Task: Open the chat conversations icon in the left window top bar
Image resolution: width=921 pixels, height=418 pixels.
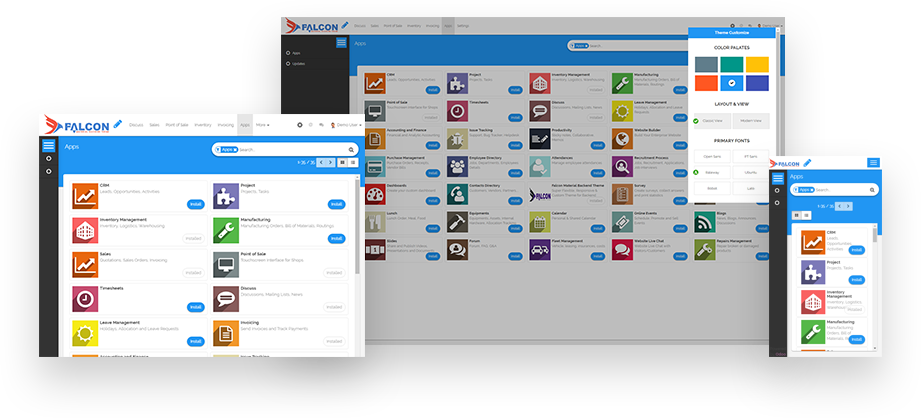Action: 321,125
